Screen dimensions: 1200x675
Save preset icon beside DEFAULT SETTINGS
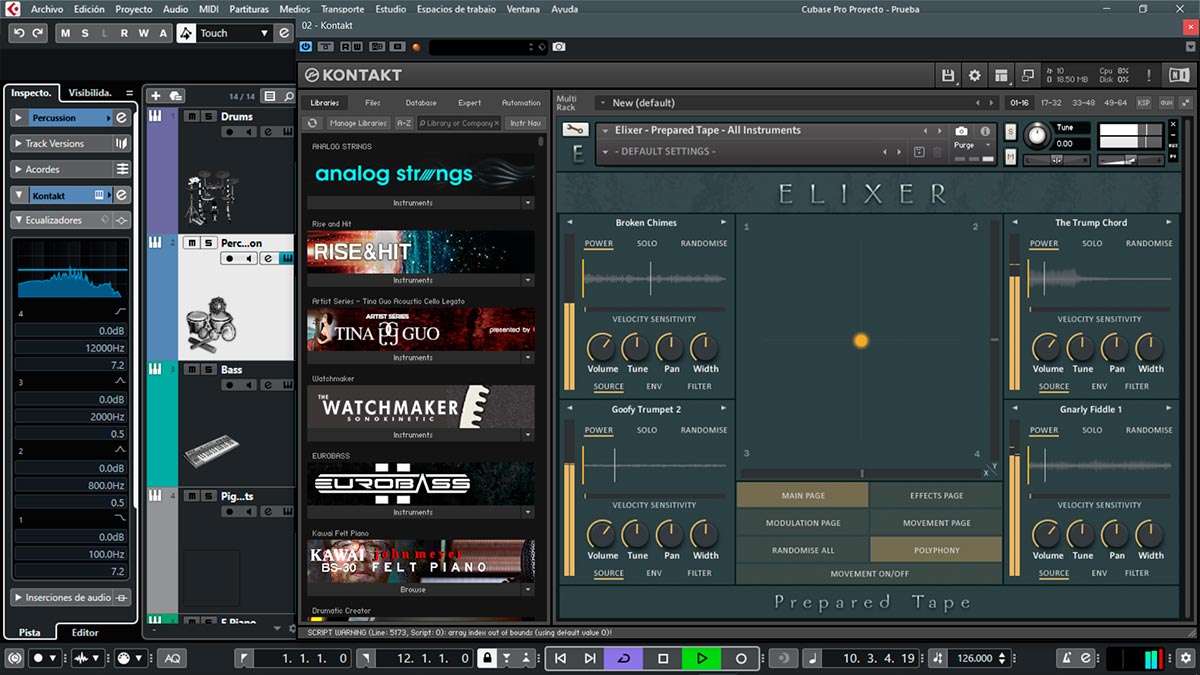pos(919,152)
